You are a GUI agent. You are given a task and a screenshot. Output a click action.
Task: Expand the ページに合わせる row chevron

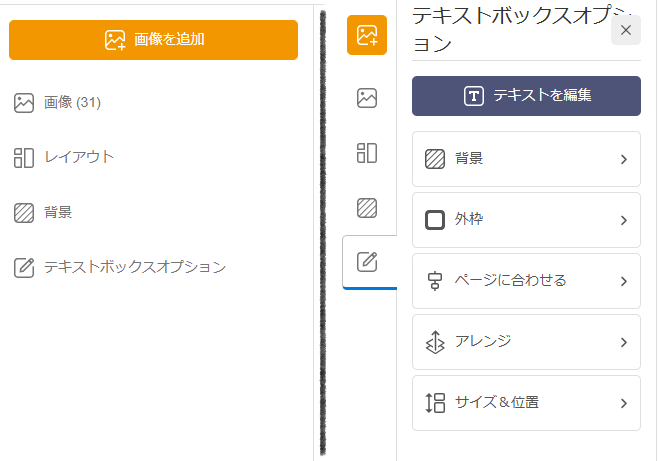[x=623, y=281]
